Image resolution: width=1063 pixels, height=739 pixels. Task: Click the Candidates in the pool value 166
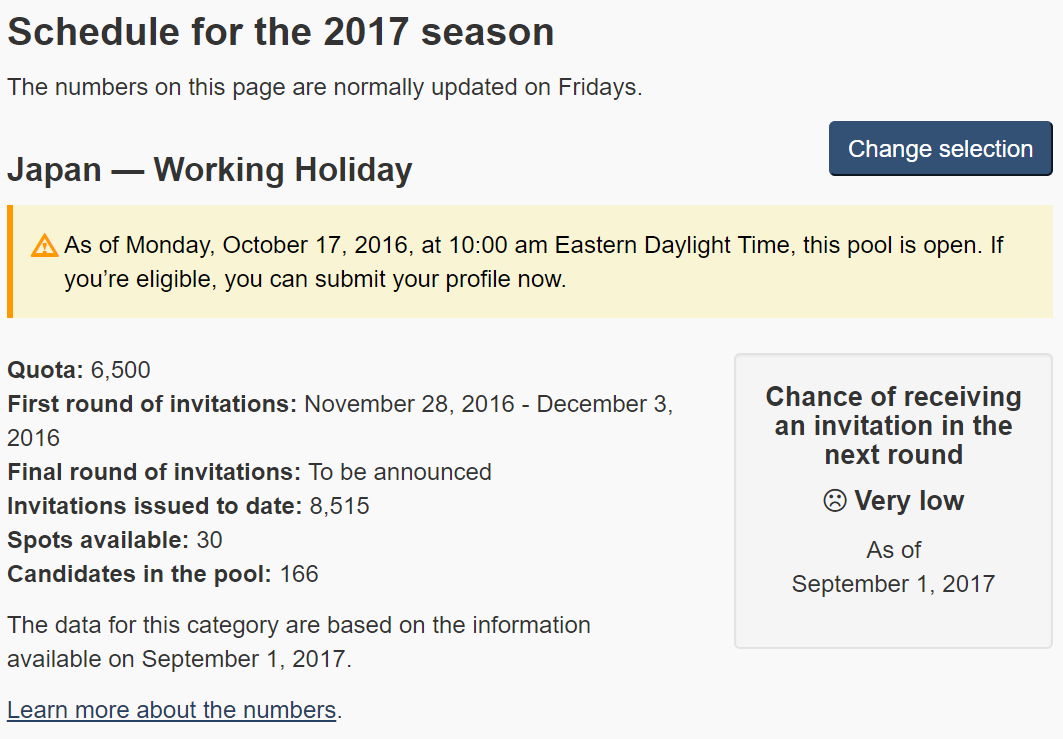point(299,574)
